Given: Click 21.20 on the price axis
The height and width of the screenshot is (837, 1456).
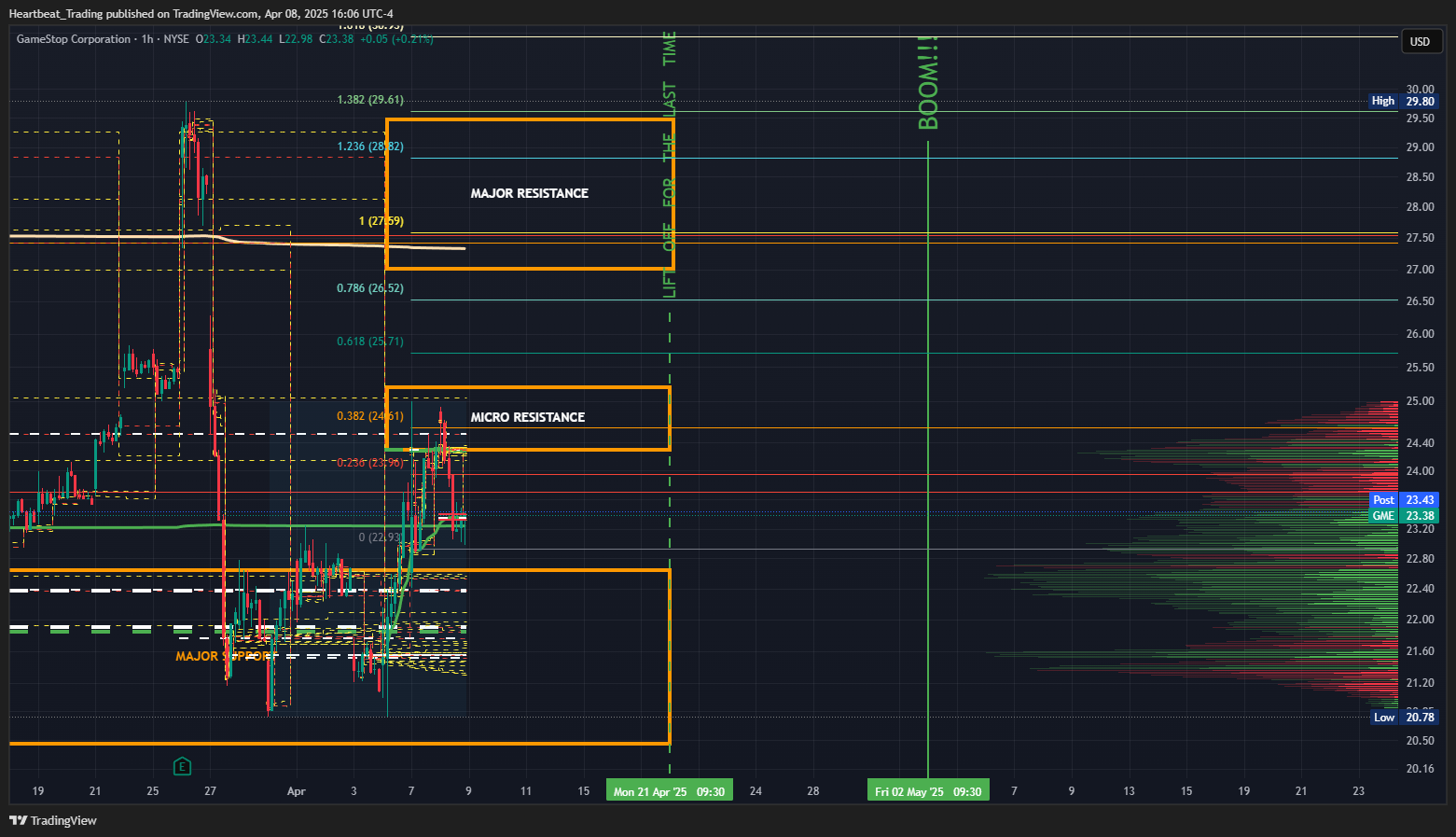Looking at the screenshot, I should (1420, 683).
